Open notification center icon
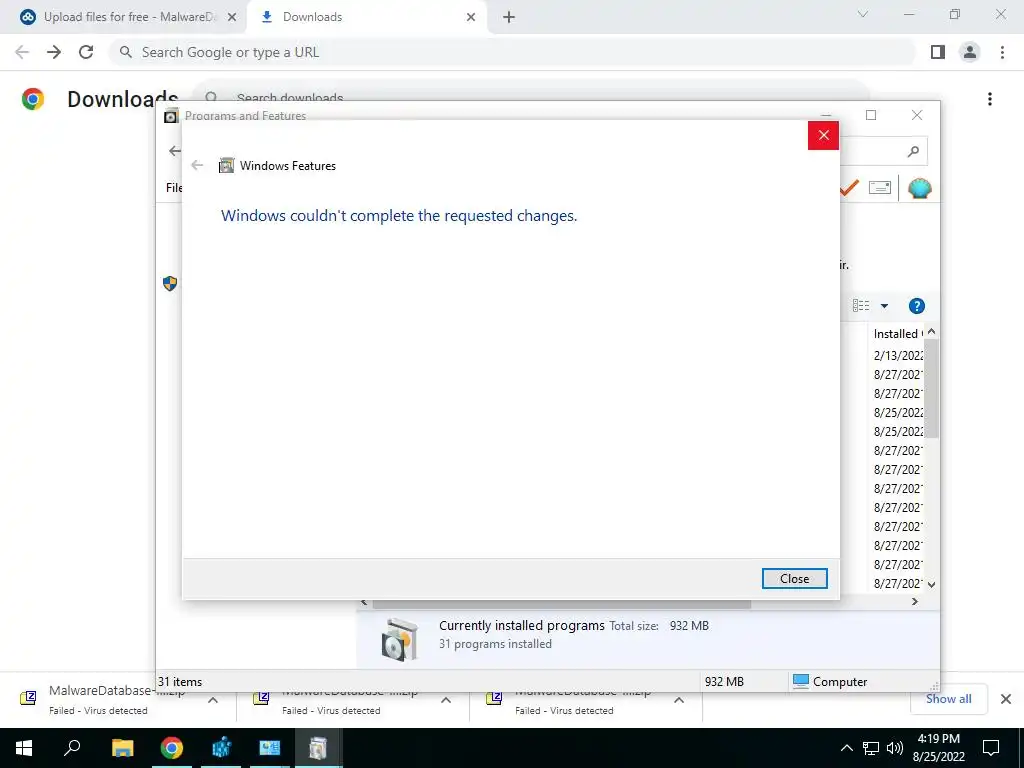 [x=991, y=748]
